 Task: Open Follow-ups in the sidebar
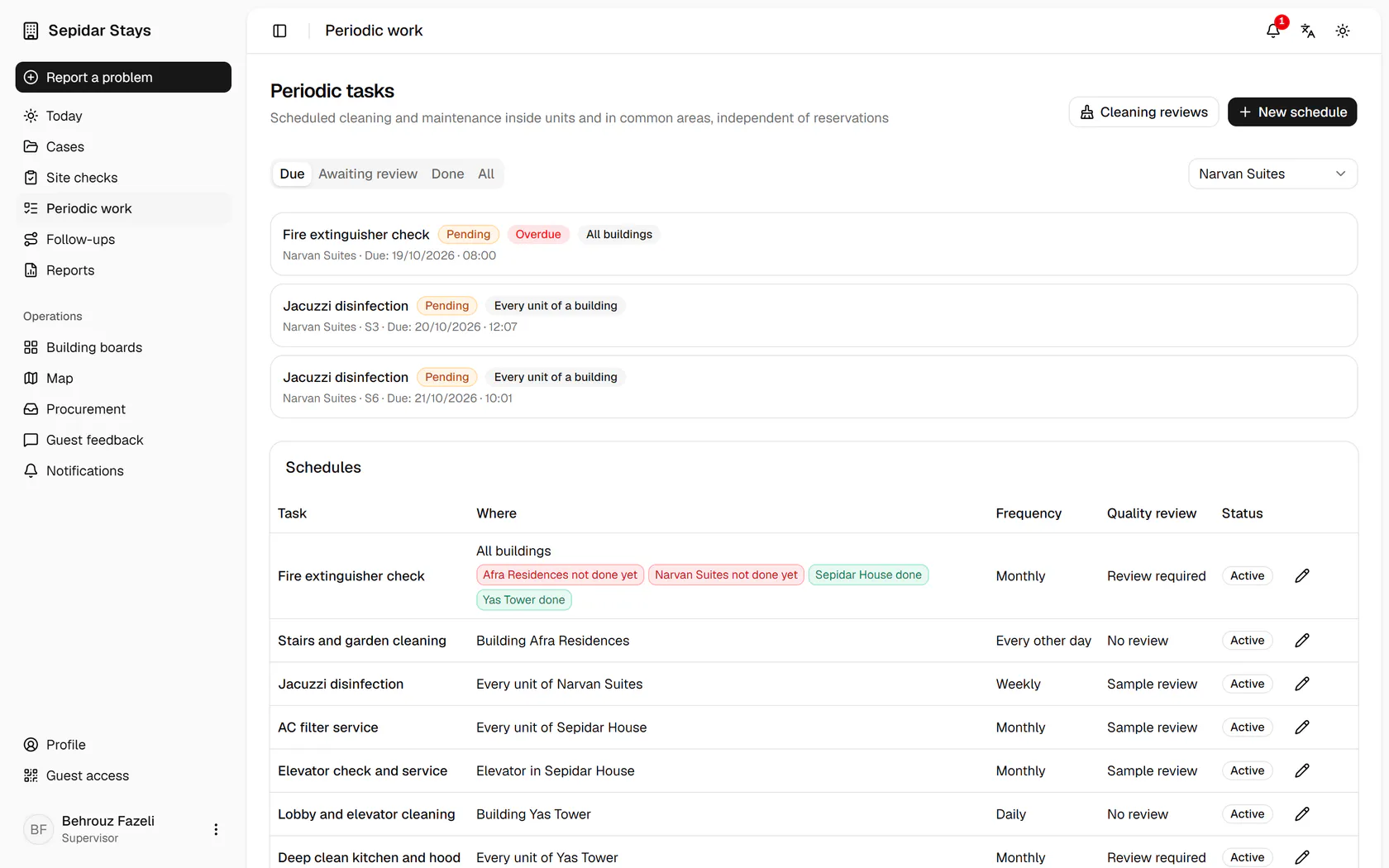tap(123, 239)
